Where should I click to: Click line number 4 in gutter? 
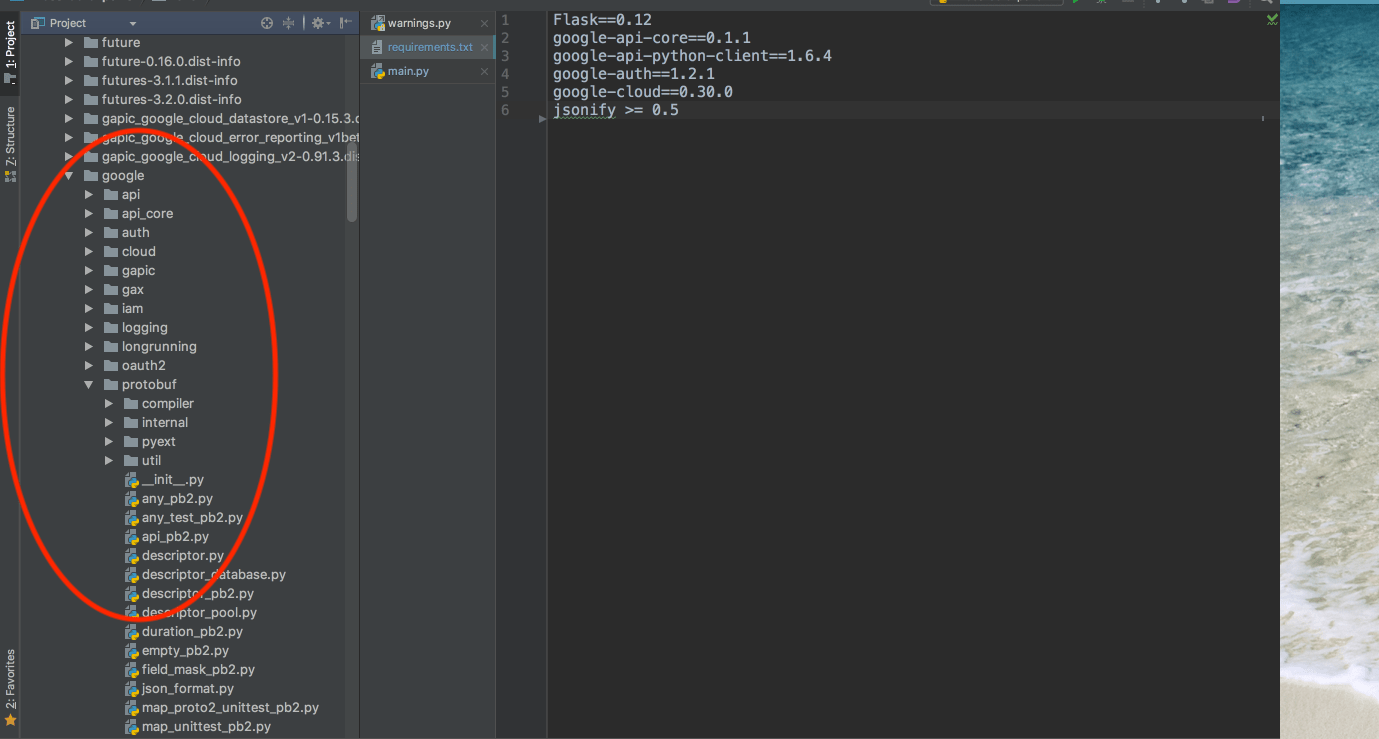[x=505, y=74]
